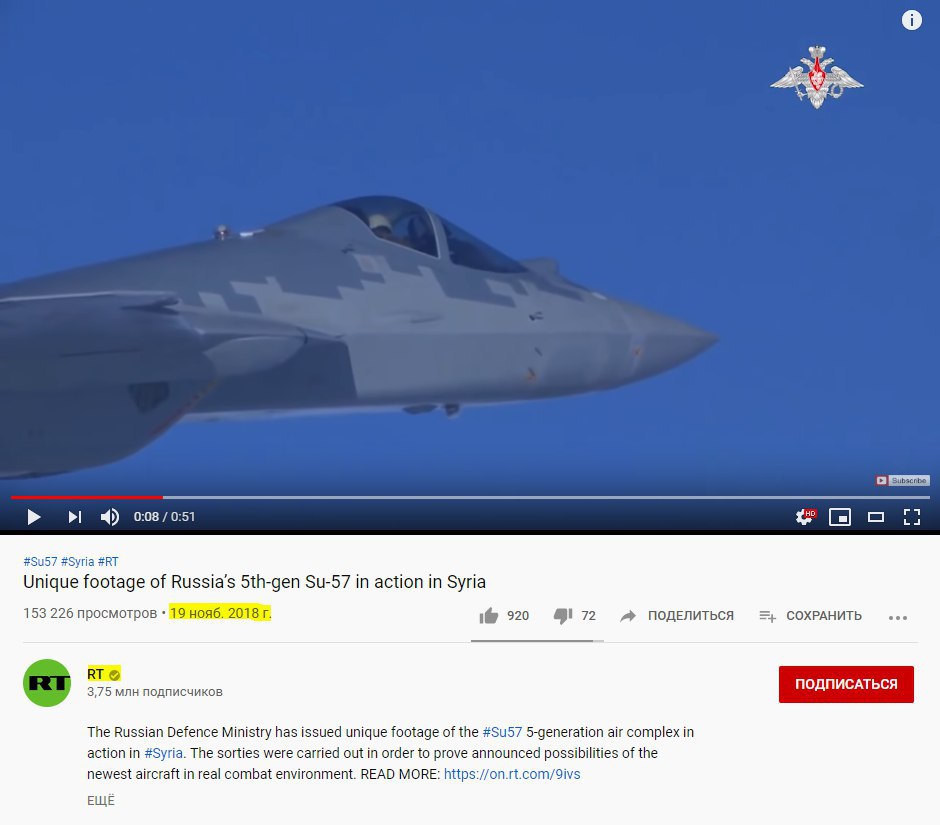The image size is (940, 825).
Task: Open HD quality settings gear
Action: (x=805, y=516)
